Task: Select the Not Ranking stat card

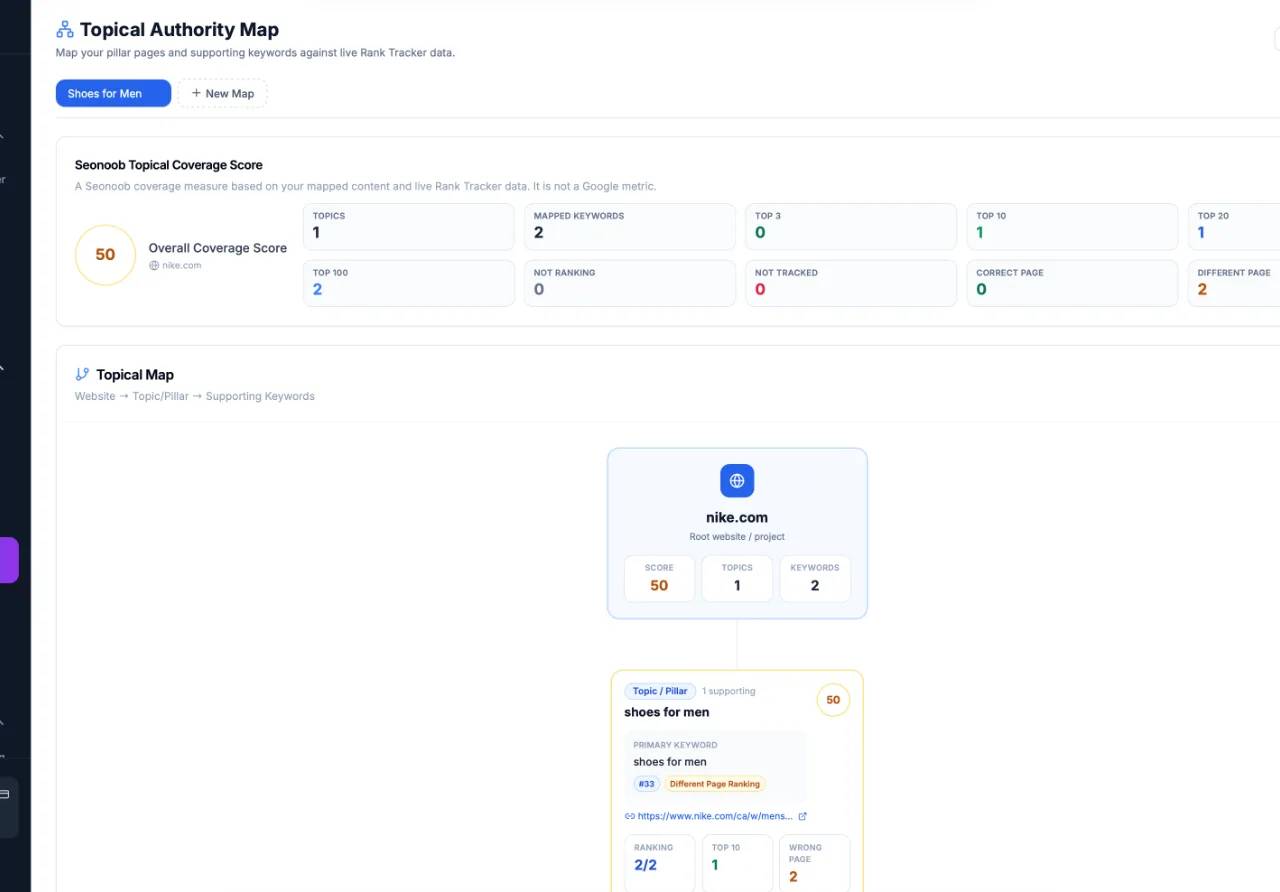Action: (x=630, y=283)
